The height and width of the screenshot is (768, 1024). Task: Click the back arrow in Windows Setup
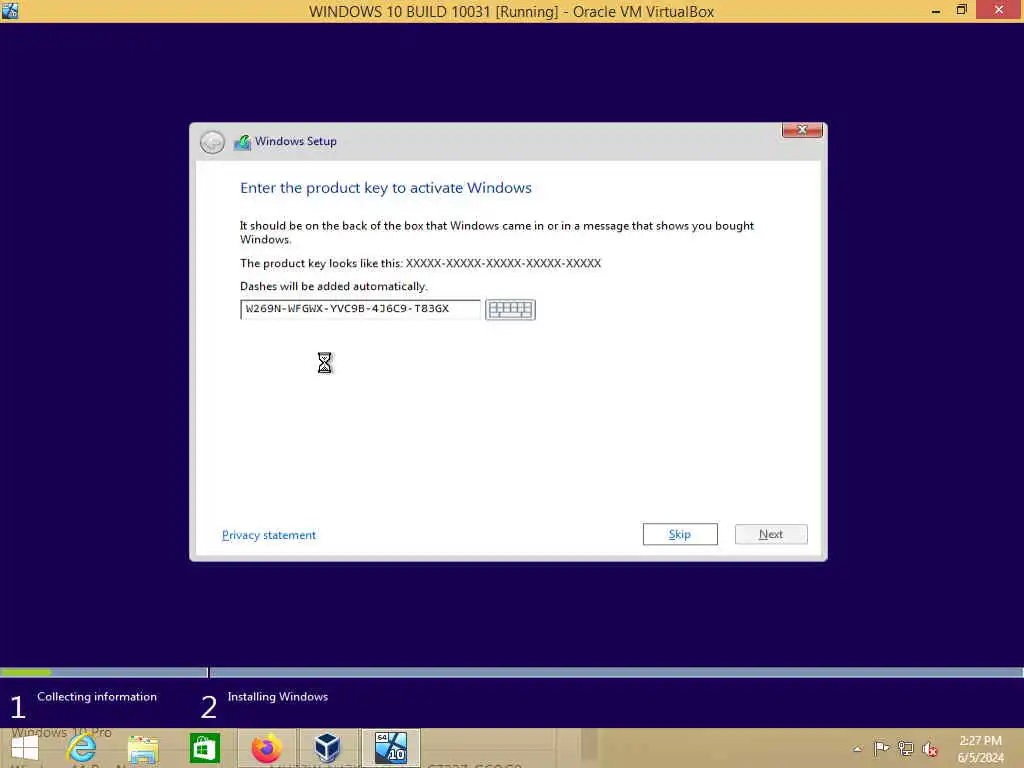pyautogui.click(x=212, y=142)
